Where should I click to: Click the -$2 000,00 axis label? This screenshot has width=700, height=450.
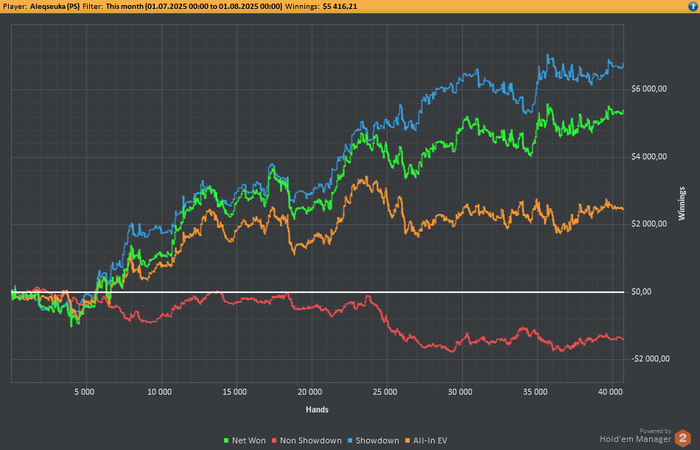(x=650, y=359)
